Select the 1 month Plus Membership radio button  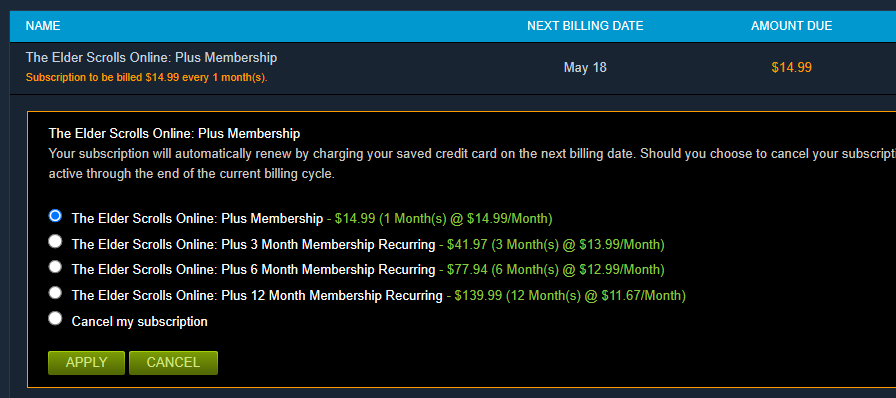click(x=55, y=216)
